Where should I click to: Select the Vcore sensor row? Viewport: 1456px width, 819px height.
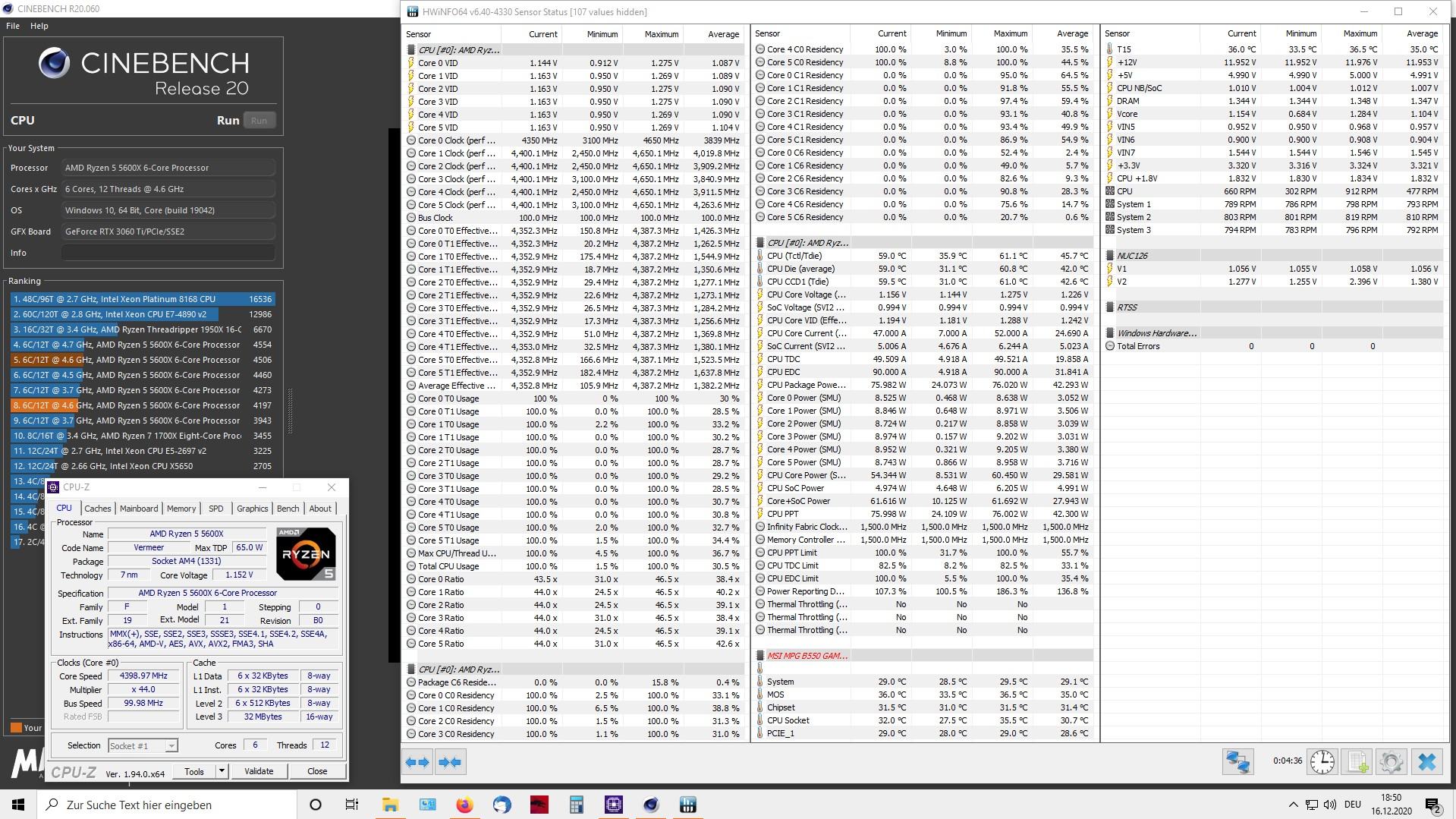[x=1273, y=114]
